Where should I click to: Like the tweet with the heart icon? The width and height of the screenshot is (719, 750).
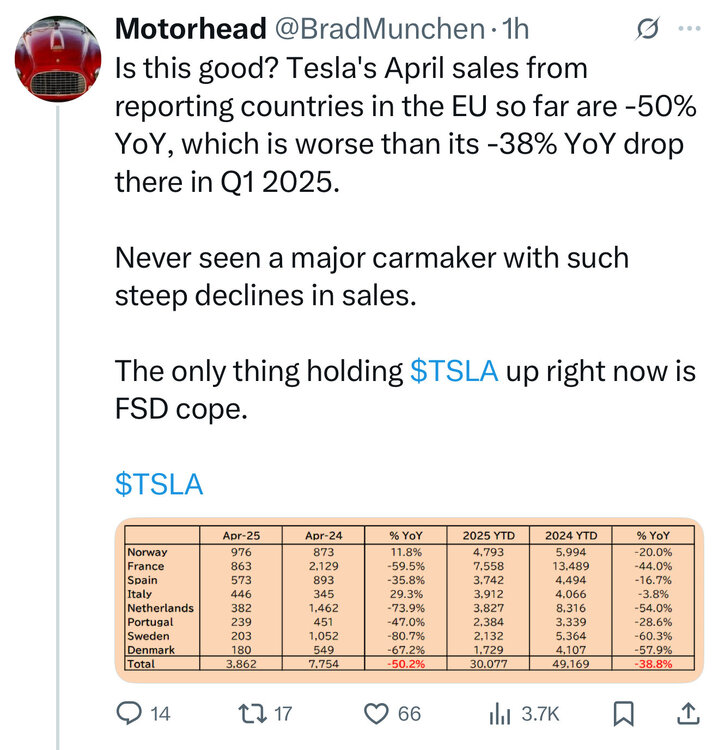[377, 713]
